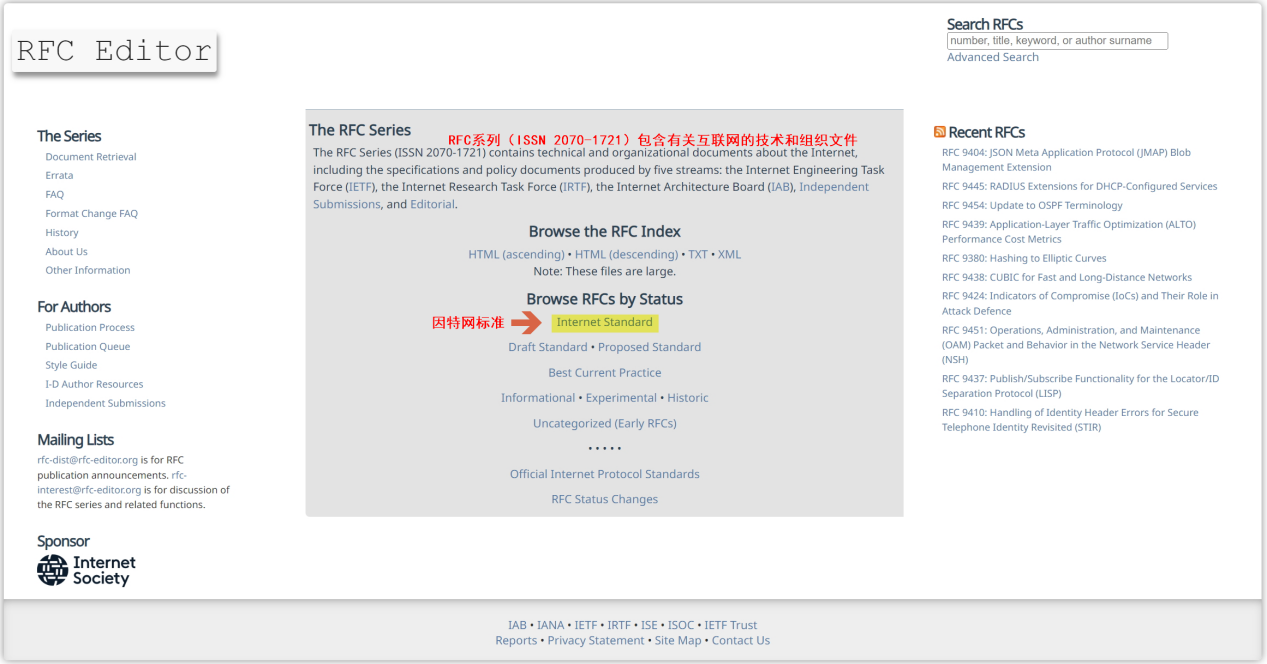Open the Format Change FAQ link
Image resolution: width=1267 pixels, height=664 pixels.
91,214
